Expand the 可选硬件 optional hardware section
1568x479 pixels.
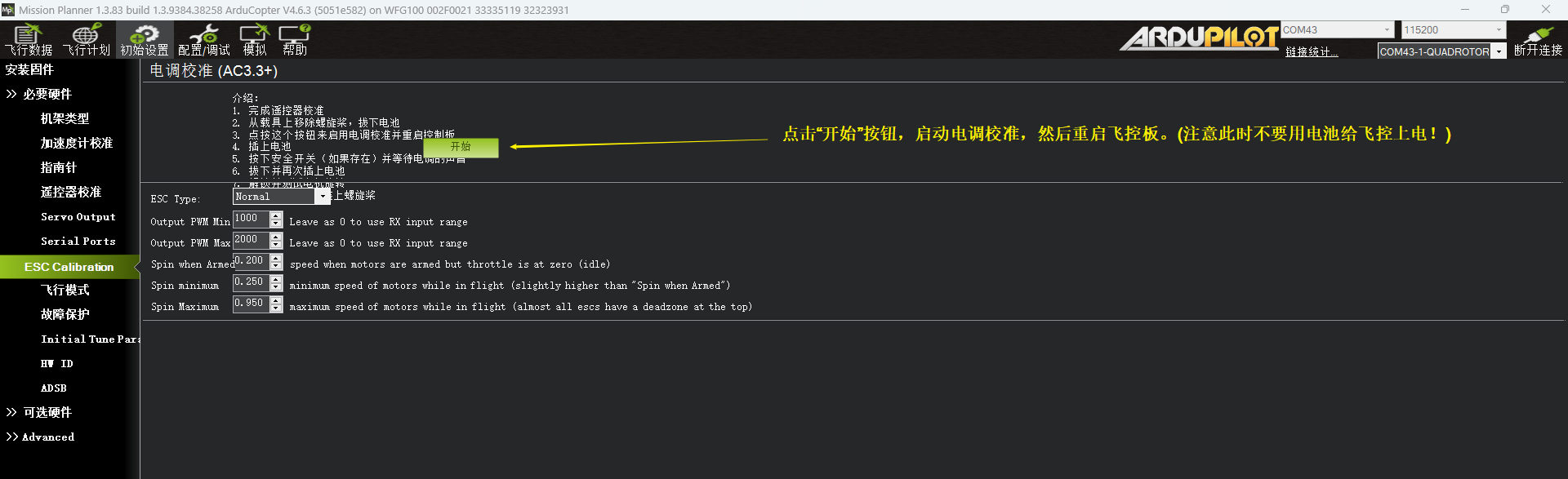click(39, 412)
